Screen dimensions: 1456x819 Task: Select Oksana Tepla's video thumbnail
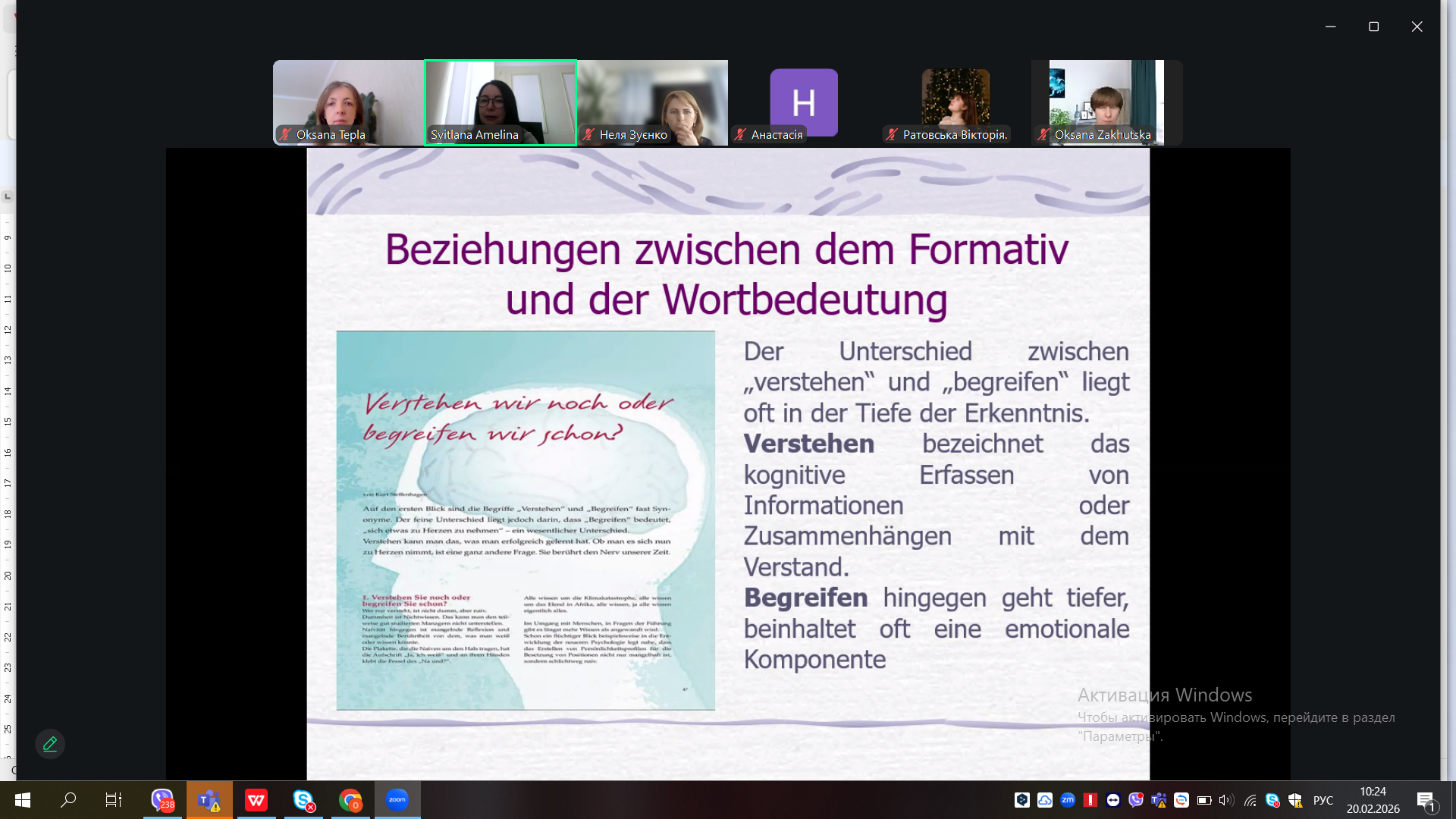[x=348, y=102]
